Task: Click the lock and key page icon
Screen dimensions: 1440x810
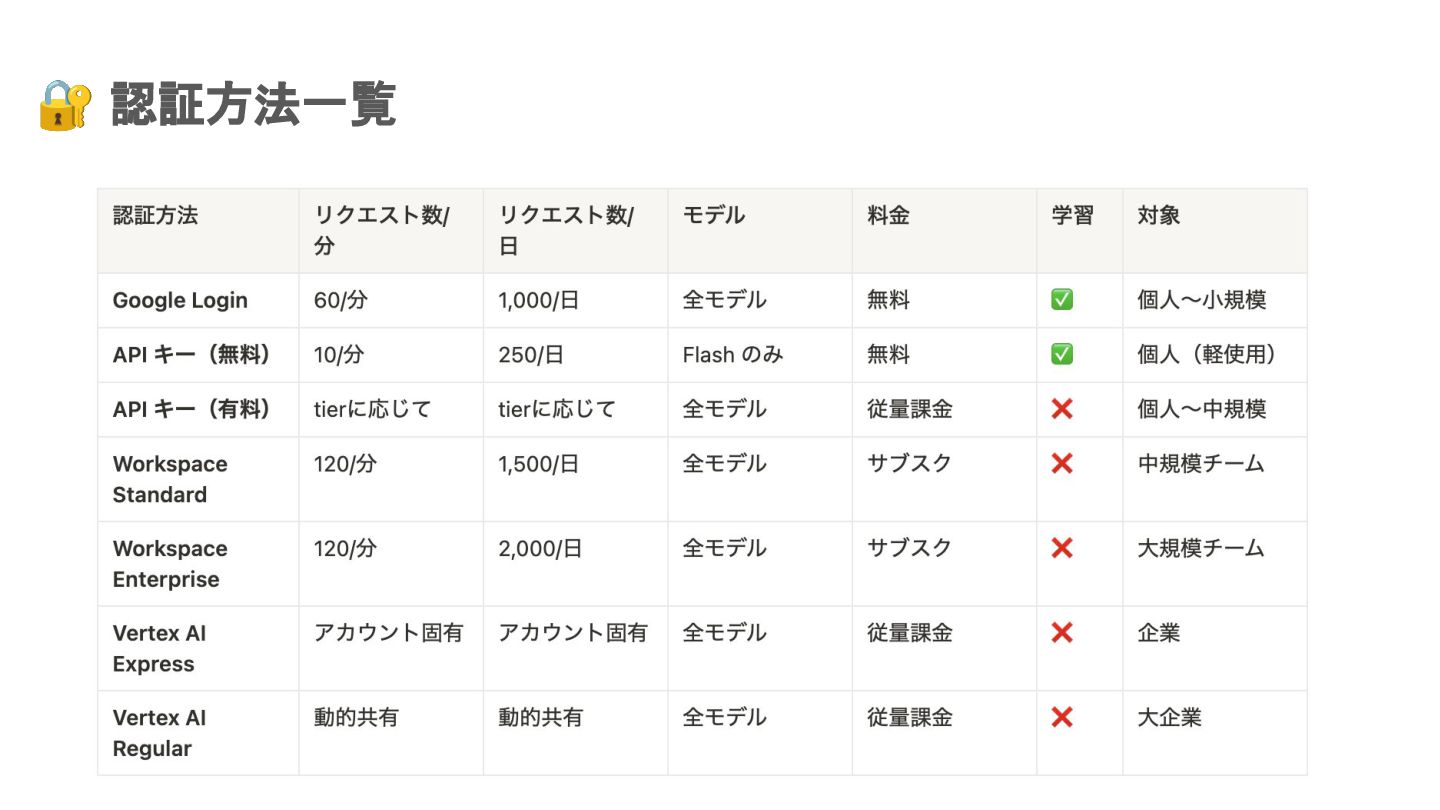Action: (x=65, y=105)
